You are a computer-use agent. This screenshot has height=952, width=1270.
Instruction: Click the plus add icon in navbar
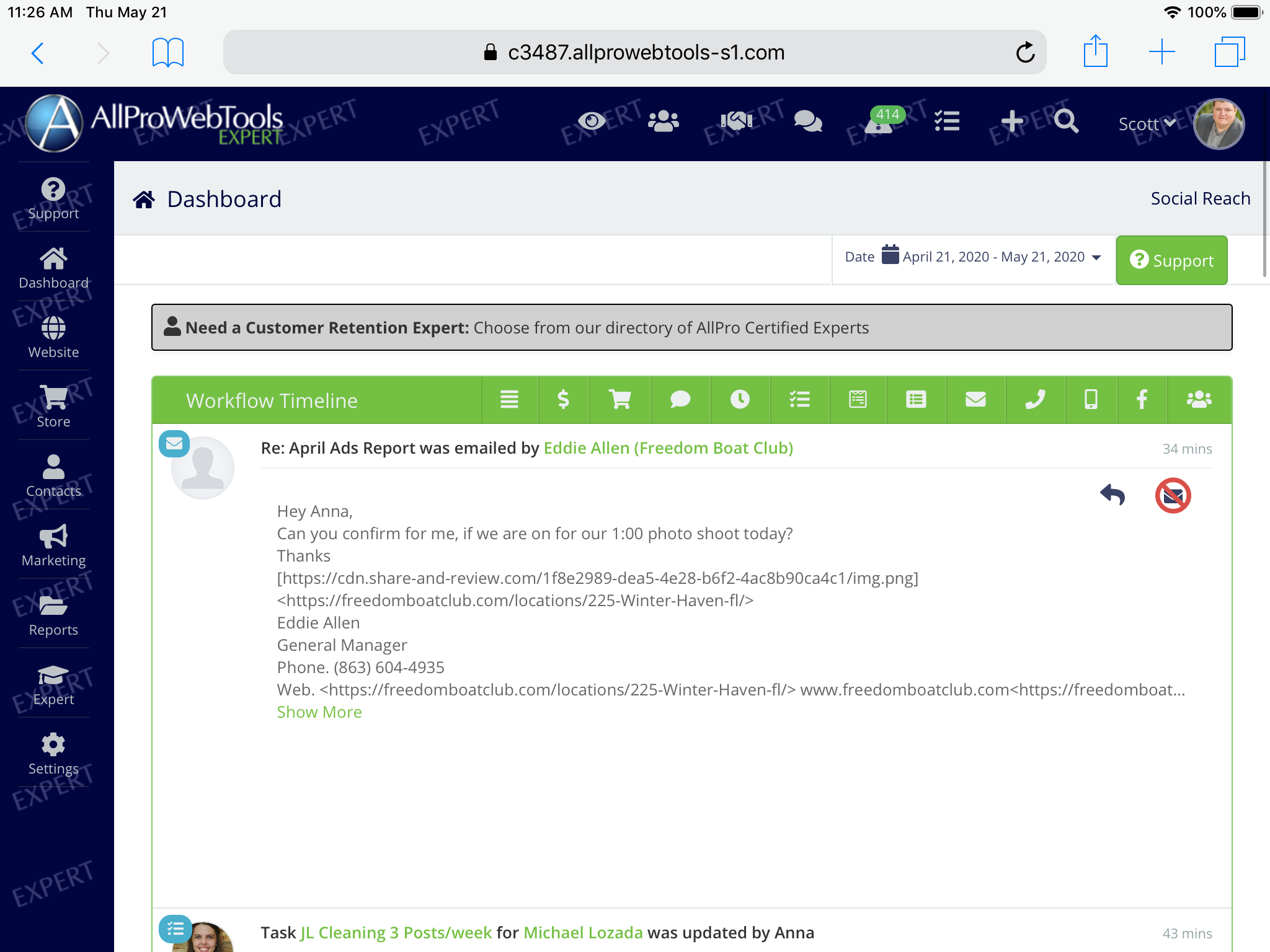[x=1012, y=121]
